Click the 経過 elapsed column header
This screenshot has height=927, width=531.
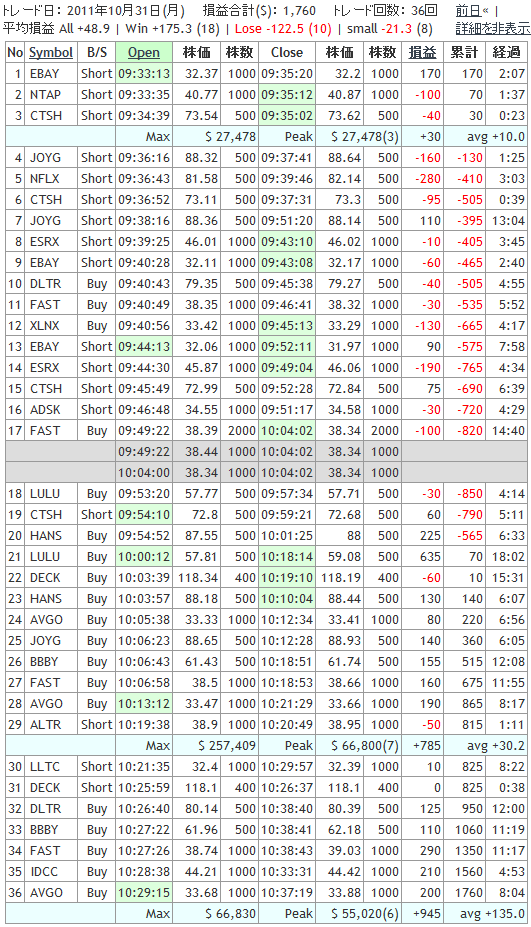[x=506, y=53]
